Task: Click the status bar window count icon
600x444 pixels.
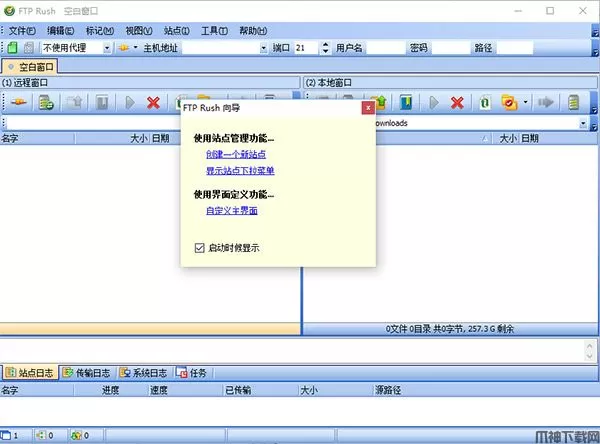Action: 6,435
